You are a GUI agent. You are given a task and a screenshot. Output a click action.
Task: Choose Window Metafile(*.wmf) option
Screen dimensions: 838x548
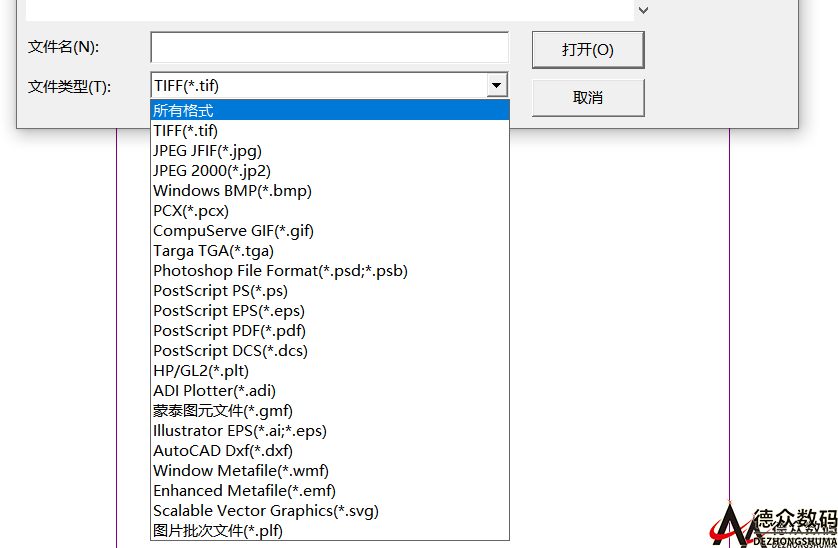(x=330, y=470)
